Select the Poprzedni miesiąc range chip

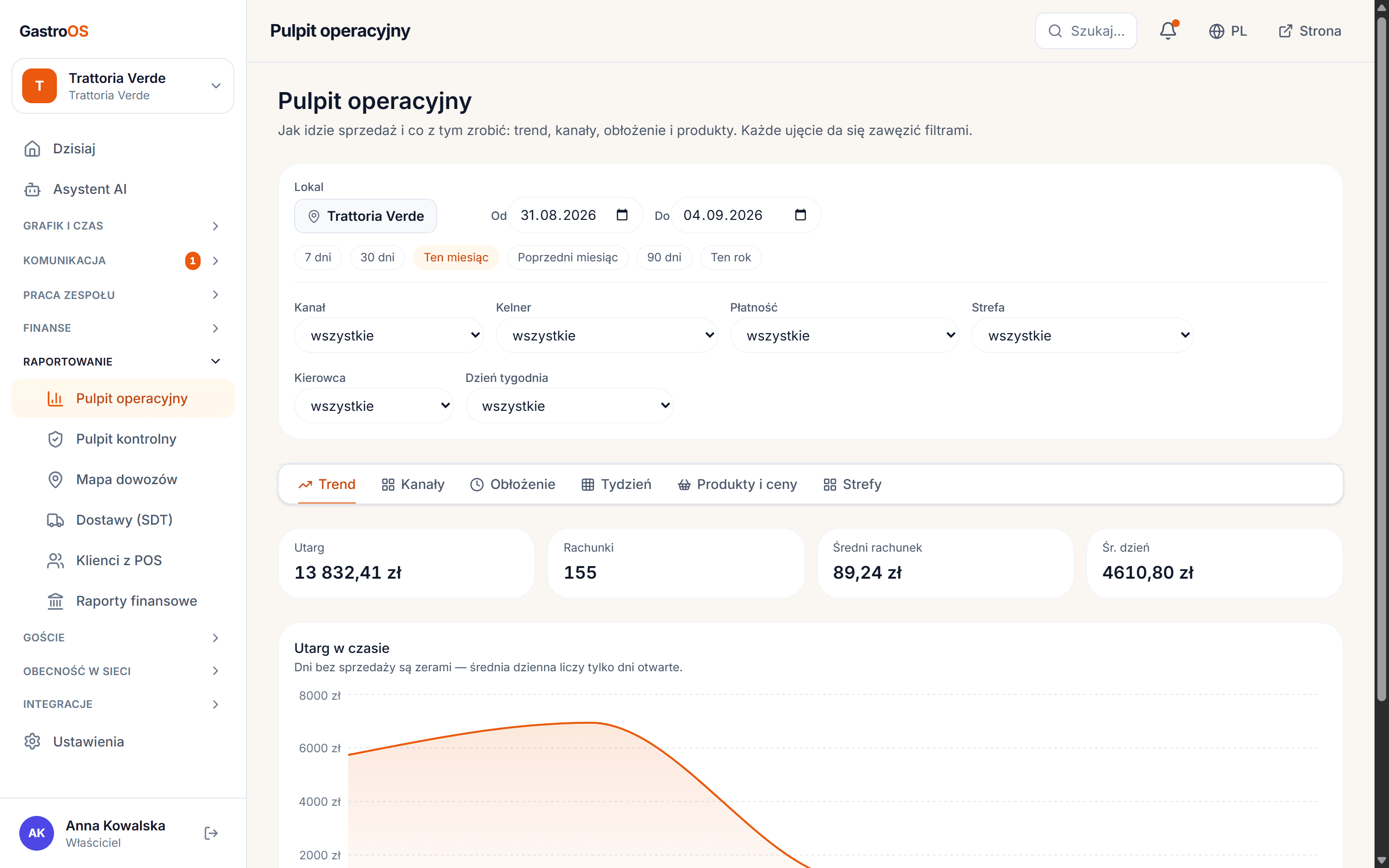568,257
